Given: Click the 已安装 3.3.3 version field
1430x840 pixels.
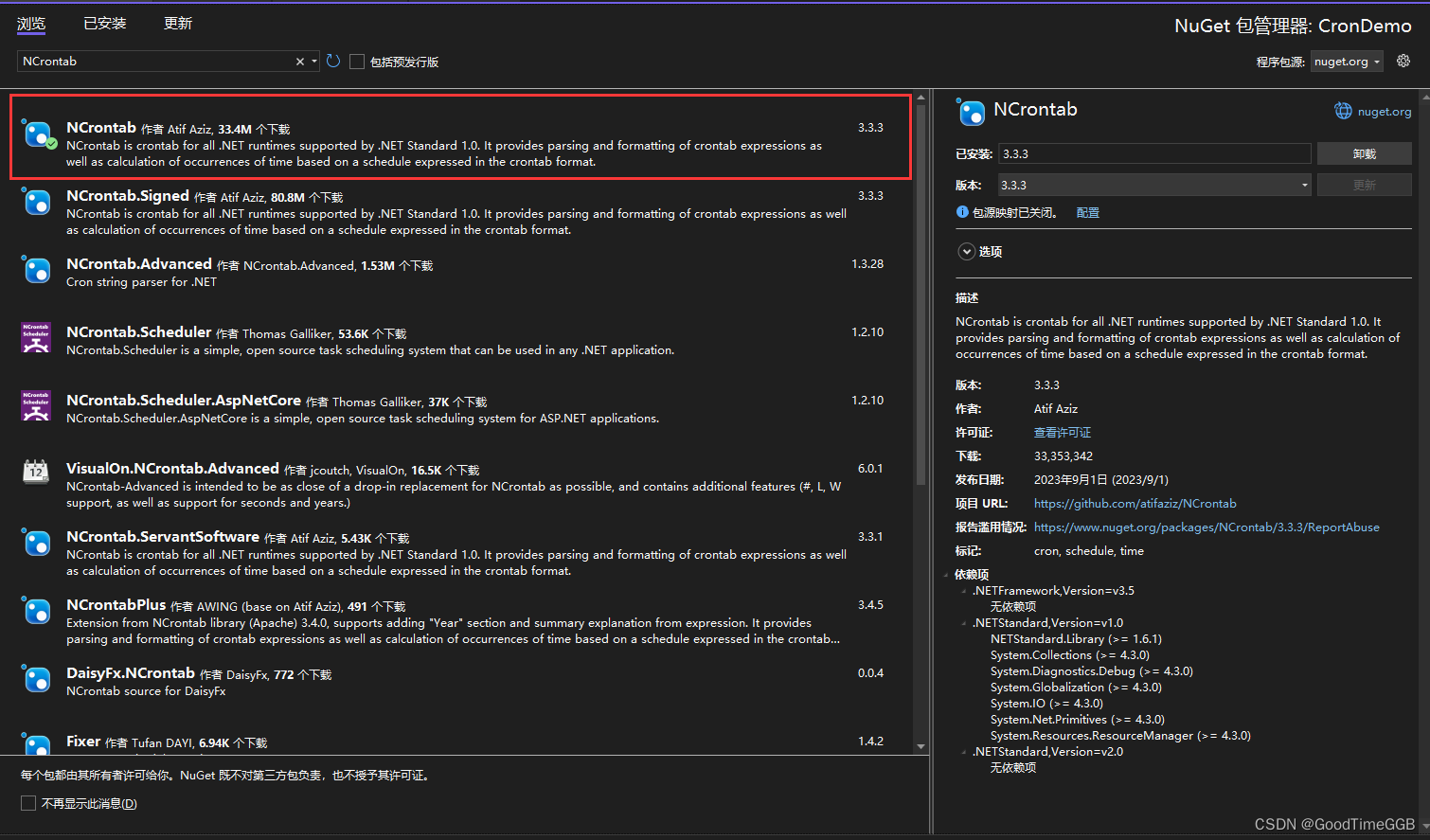Looking at the screenshot, I should [x=1154, y=153].
